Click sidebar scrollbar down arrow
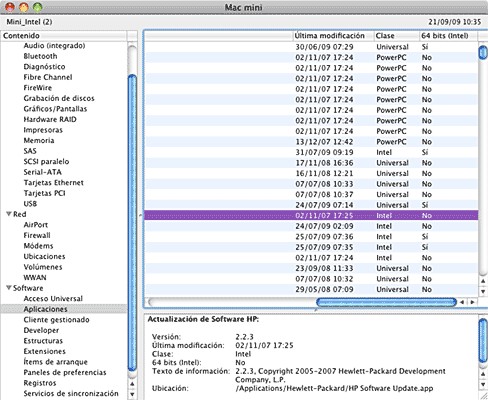The image size is (488, 400). click(132, 394)
